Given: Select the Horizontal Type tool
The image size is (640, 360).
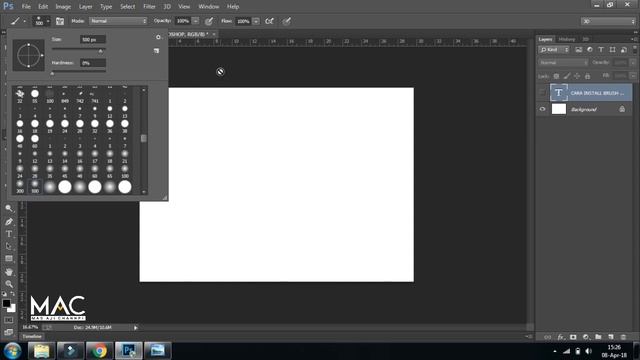Looking at the screenshot, I should point(9,234).
